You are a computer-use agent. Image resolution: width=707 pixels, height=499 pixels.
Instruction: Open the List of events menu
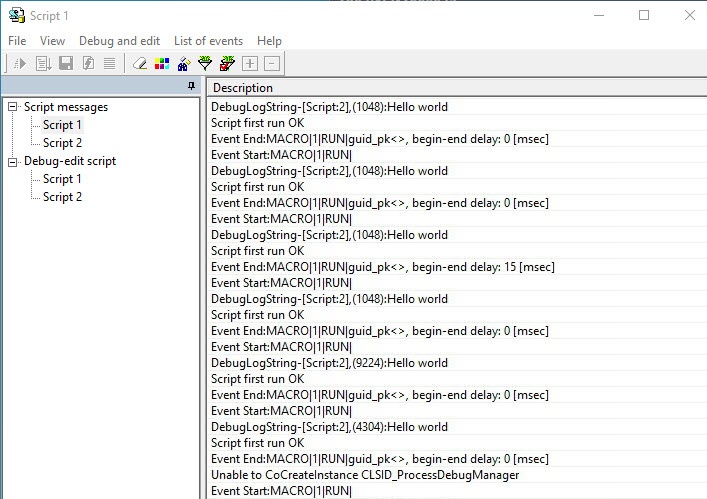pyautogui.click(x=208, y=41)
